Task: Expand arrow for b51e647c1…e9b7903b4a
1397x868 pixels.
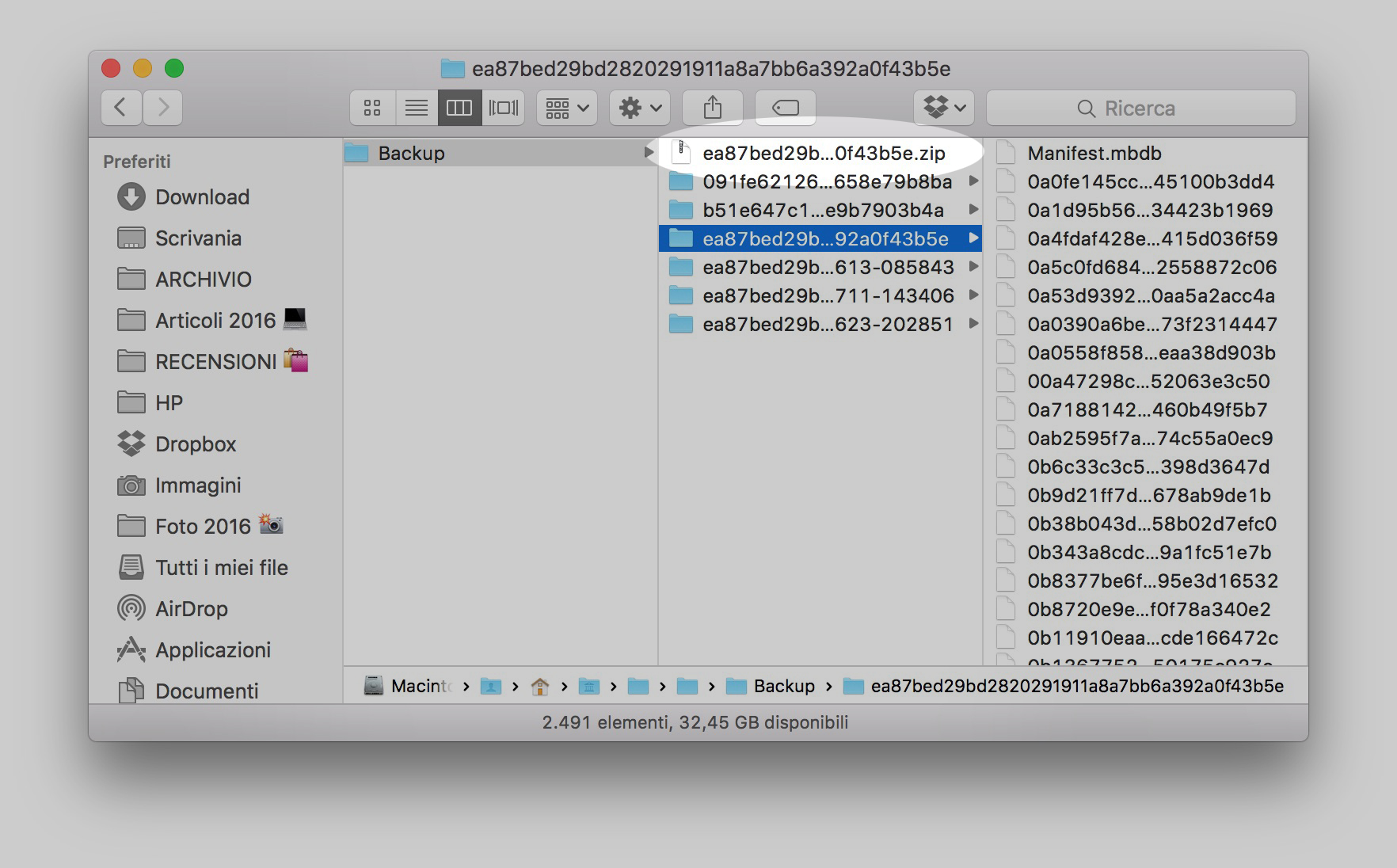Action: [x=973, y=210]
